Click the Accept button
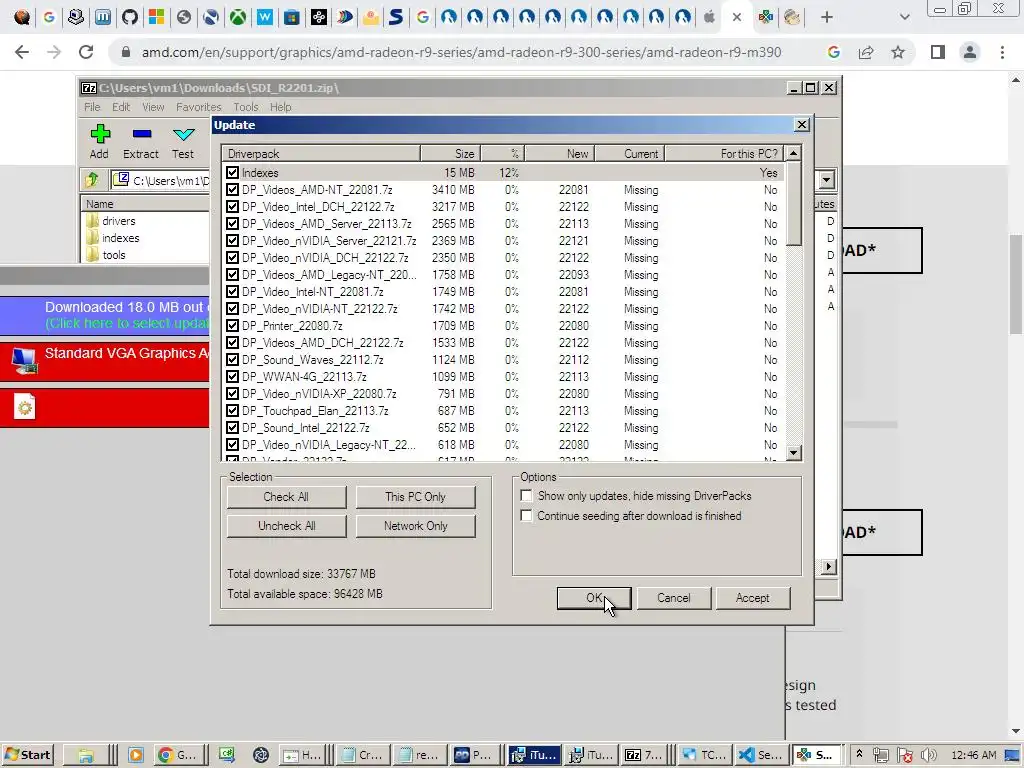 click(x=752, y=598)
